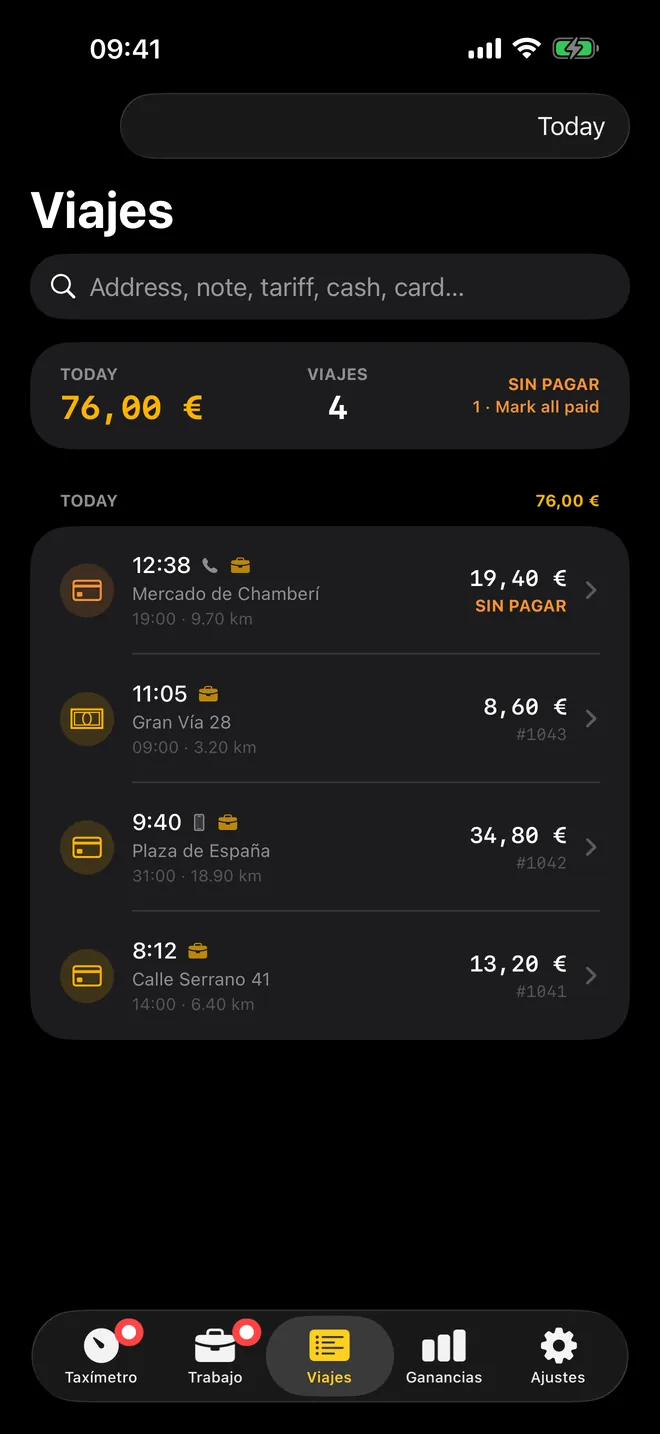Image resolution: width=660 pixels, height=1434 pixels.
Task: Expand the Gran Vía 28 trip chevron
Action: point(591,719)
